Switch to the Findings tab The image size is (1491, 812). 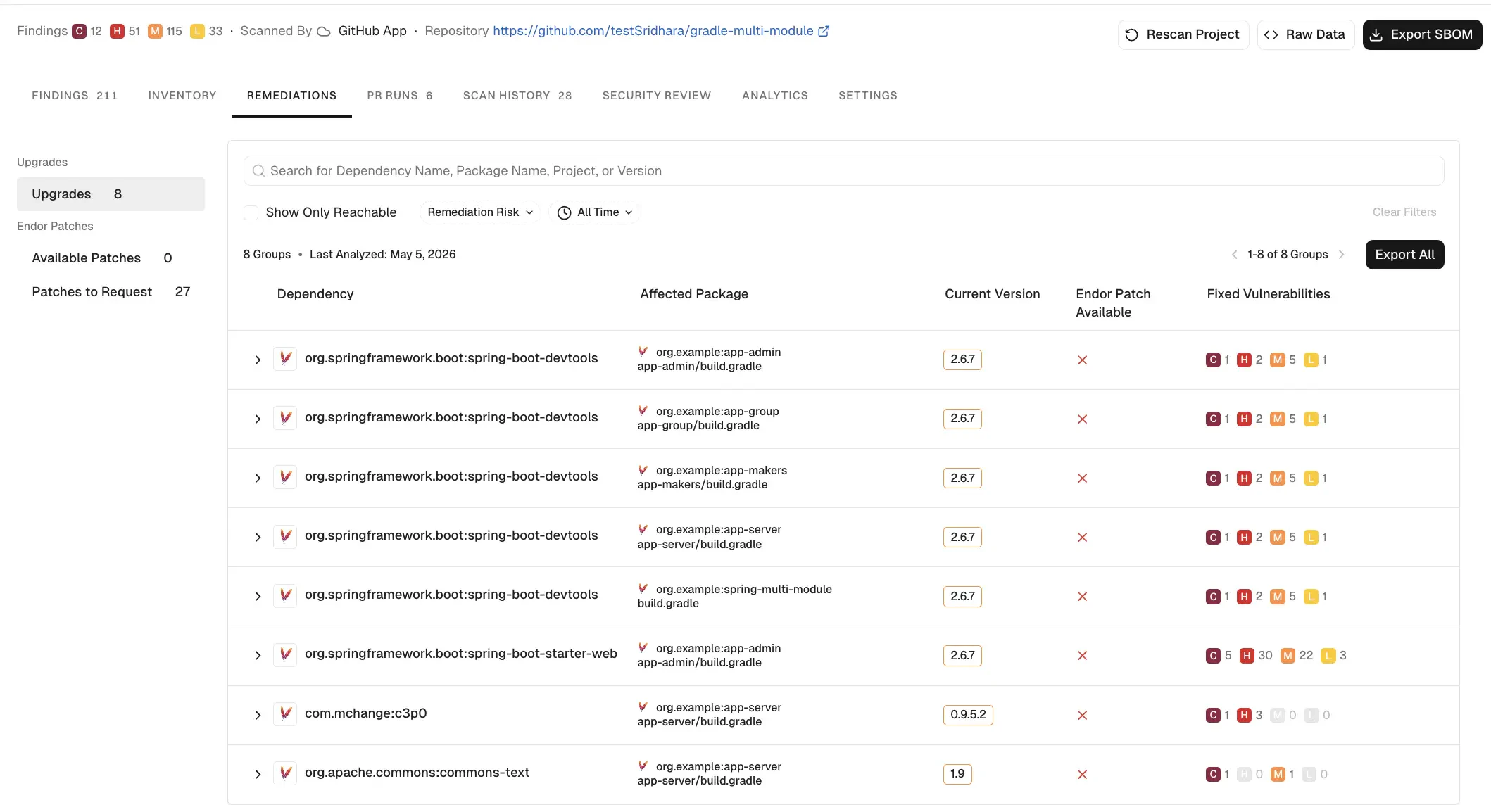click(75, 96)
